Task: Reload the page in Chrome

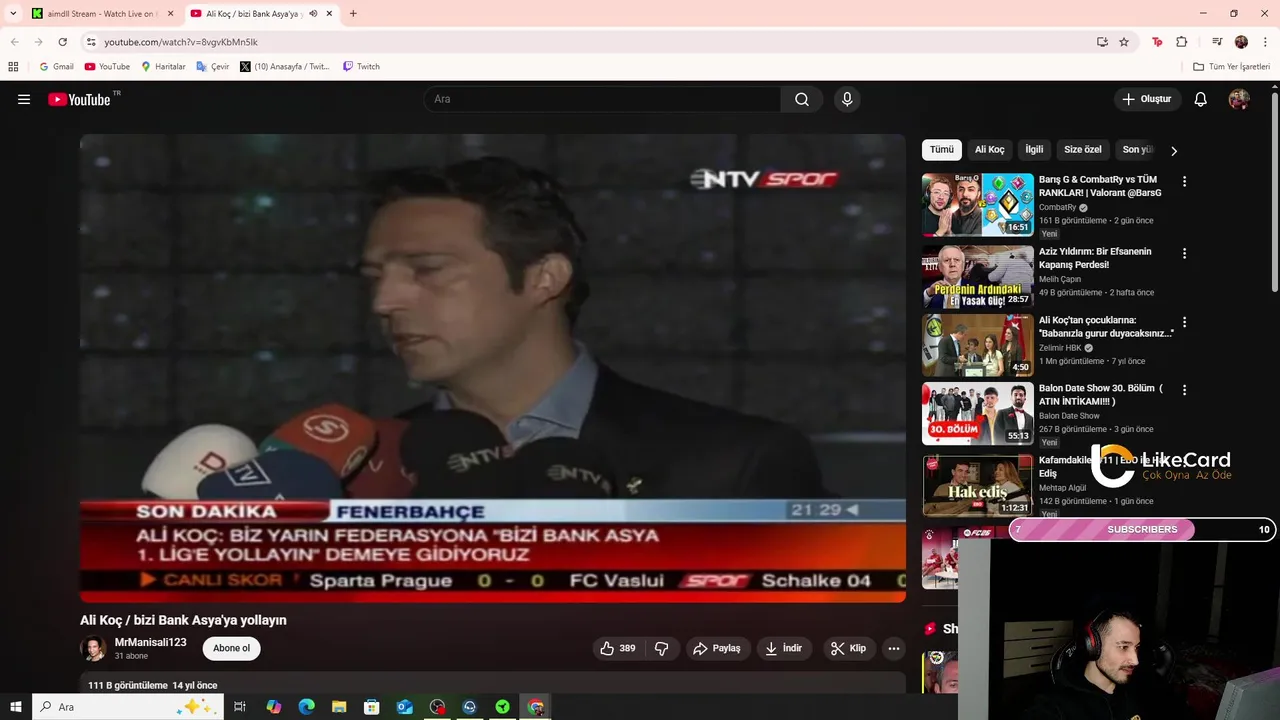Action: click(62, 42)
